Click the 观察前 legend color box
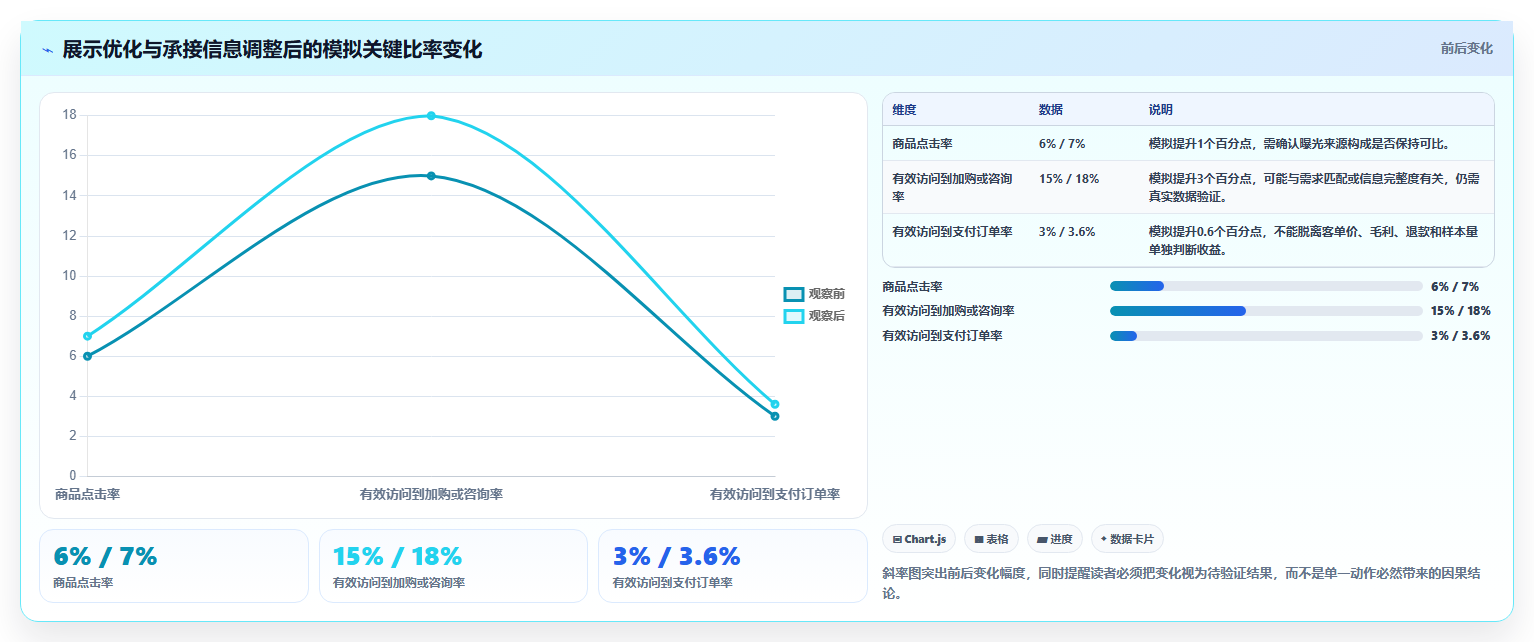 click(794, 294)
